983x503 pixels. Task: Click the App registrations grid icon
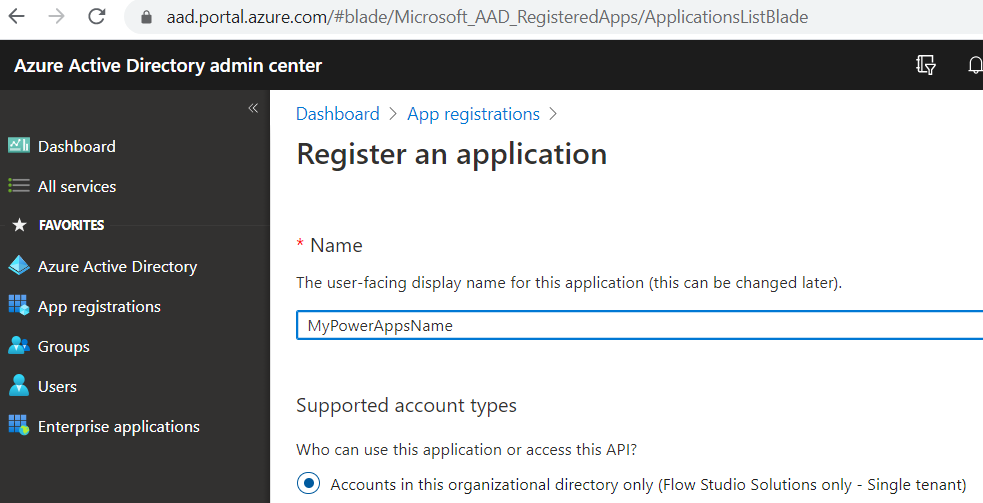(x=18, y=306)
